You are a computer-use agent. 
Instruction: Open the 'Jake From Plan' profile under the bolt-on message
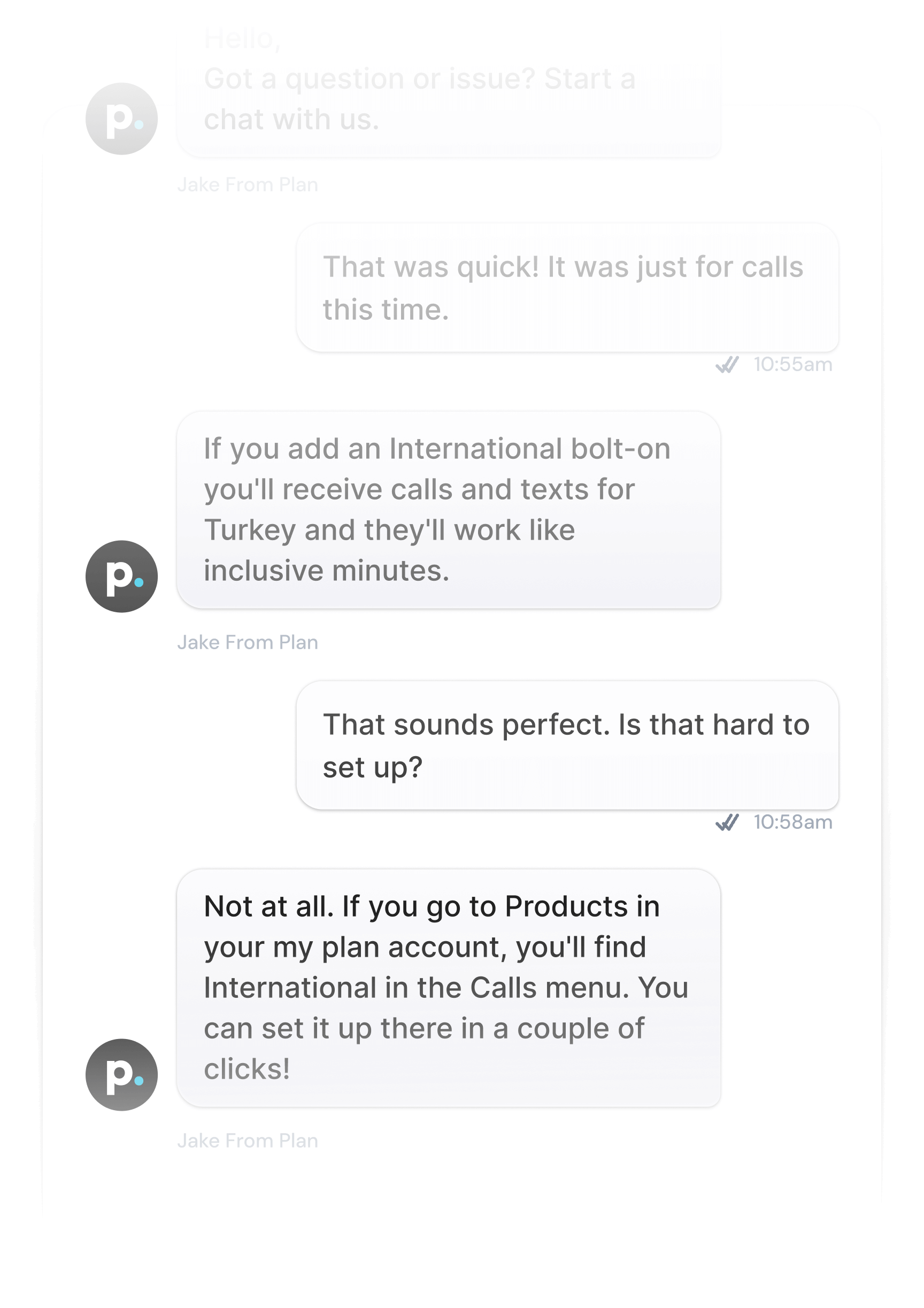[248, 642]
